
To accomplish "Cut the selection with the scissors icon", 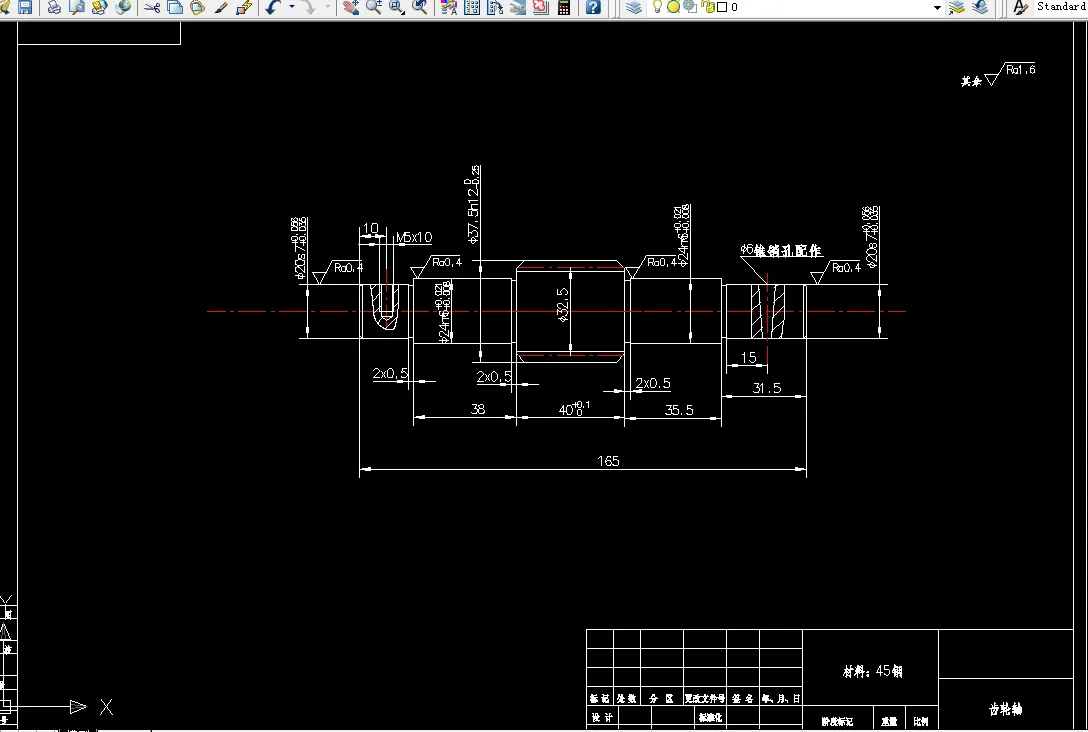I will pyautogui.click(x=152, y=7).
